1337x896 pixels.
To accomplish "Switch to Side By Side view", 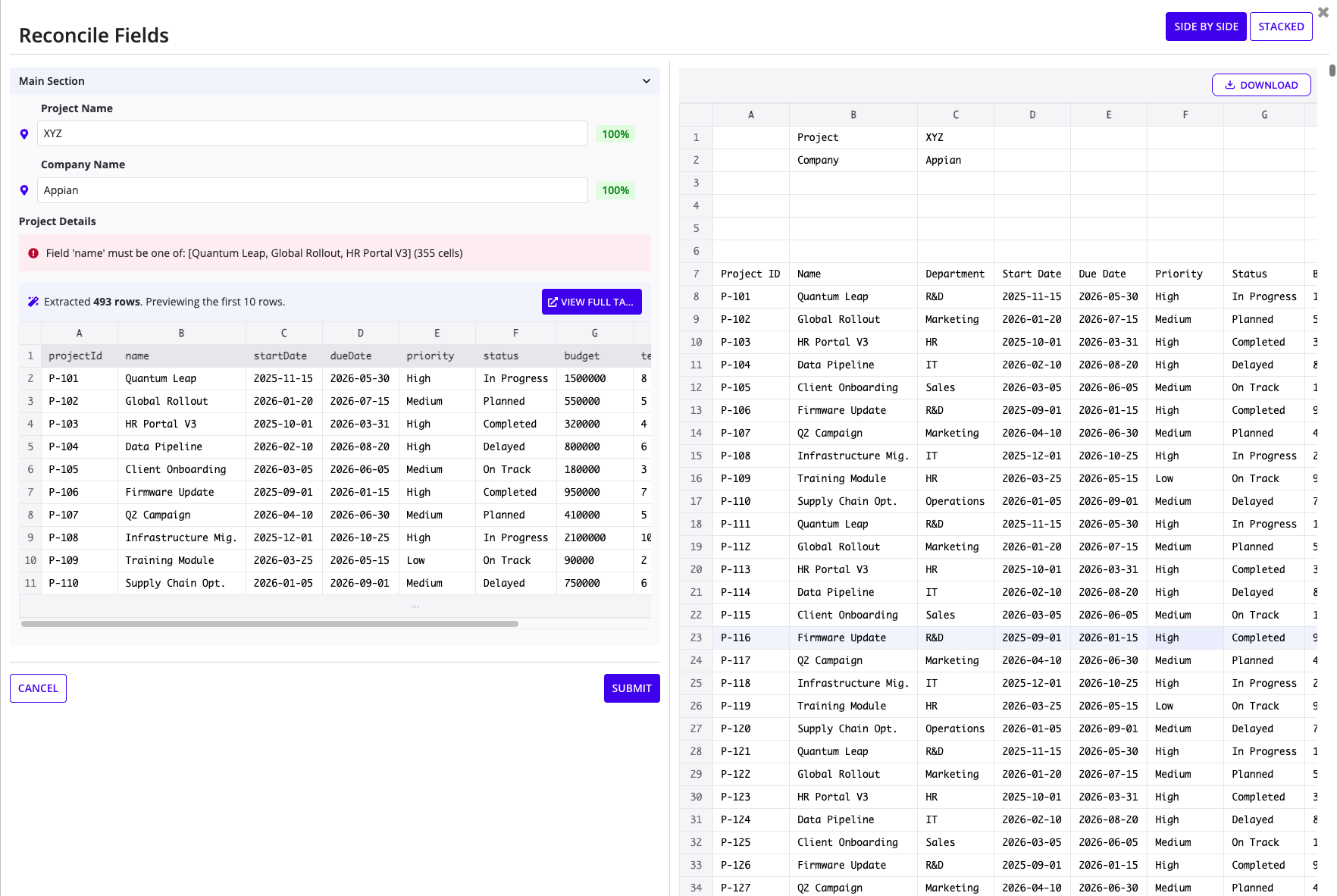I will coord(1206,27).
